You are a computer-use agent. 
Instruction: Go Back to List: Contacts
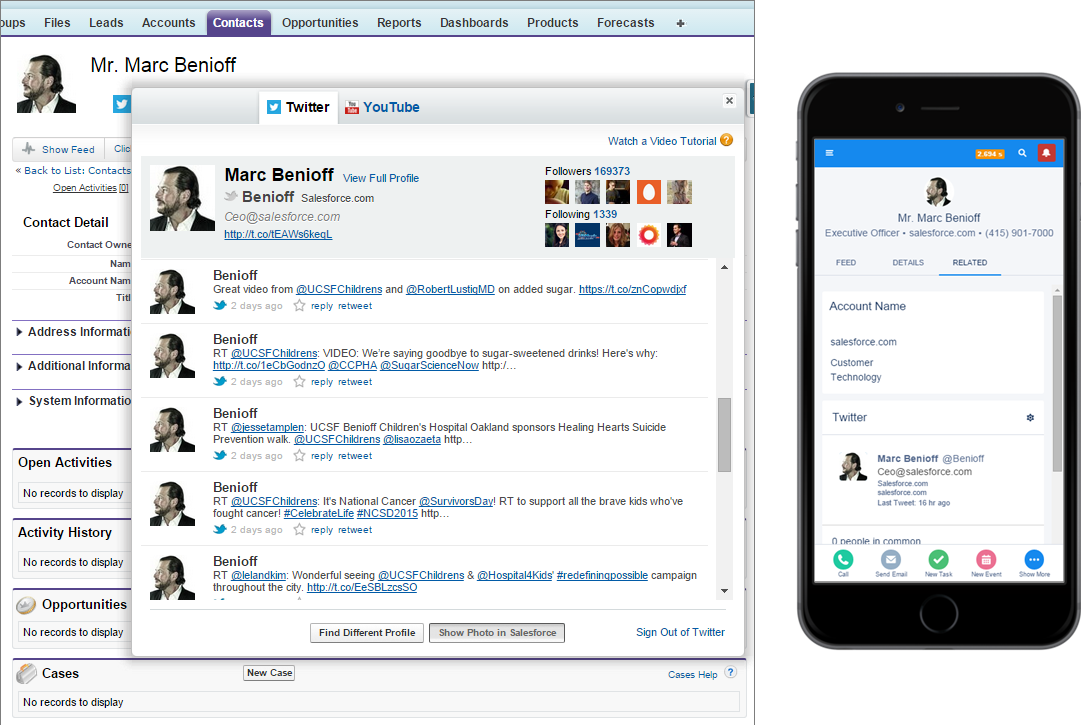77,170
